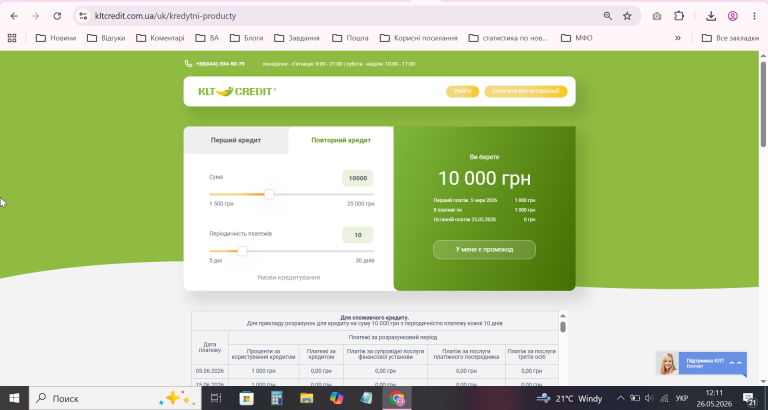Open the Chrome profile avatar

(x=733, y=16)
